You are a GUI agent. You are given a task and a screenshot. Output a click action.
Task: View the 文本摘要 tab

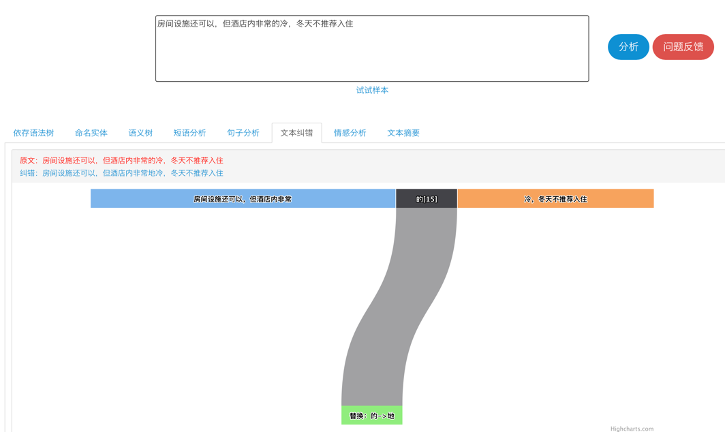403,132
